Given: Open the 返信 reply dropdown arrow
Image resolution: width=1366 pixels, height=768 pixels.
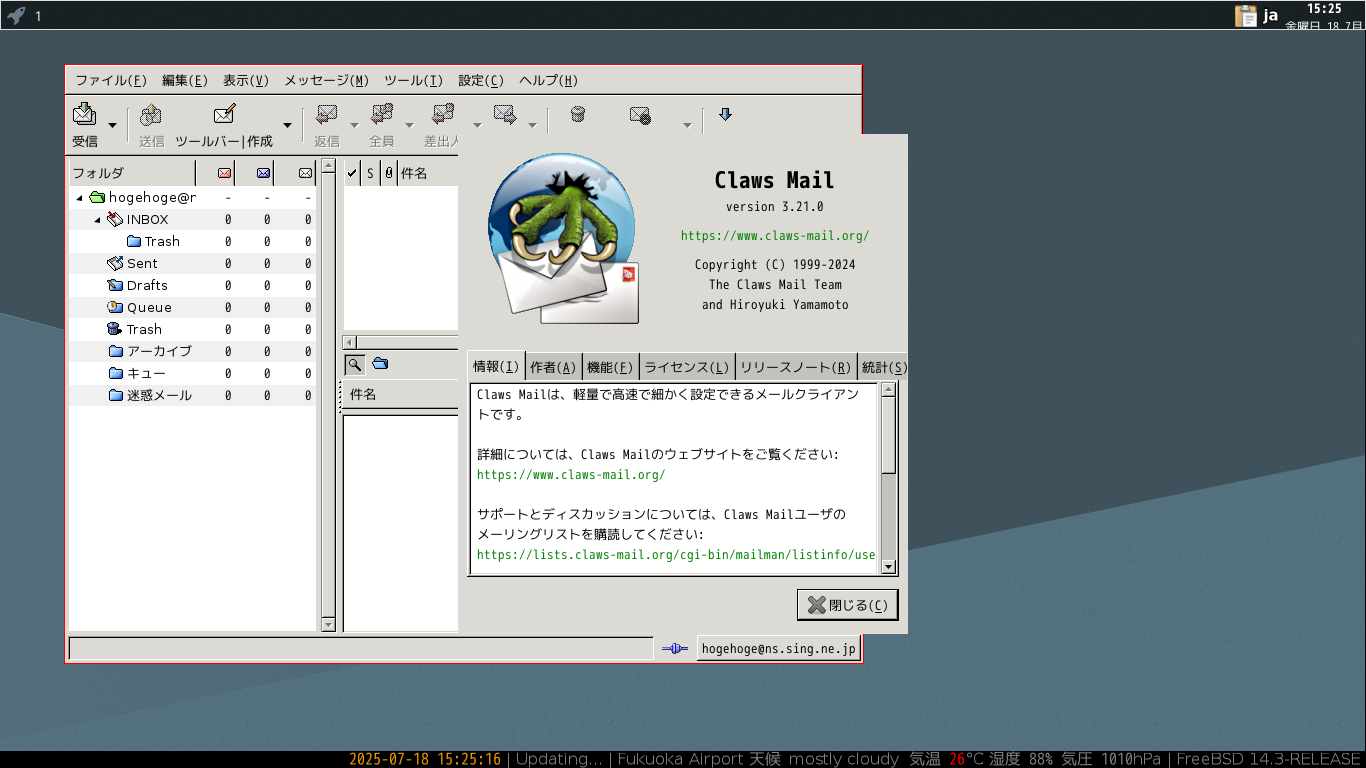Looking at the screenshot, I should click(354, 125).
